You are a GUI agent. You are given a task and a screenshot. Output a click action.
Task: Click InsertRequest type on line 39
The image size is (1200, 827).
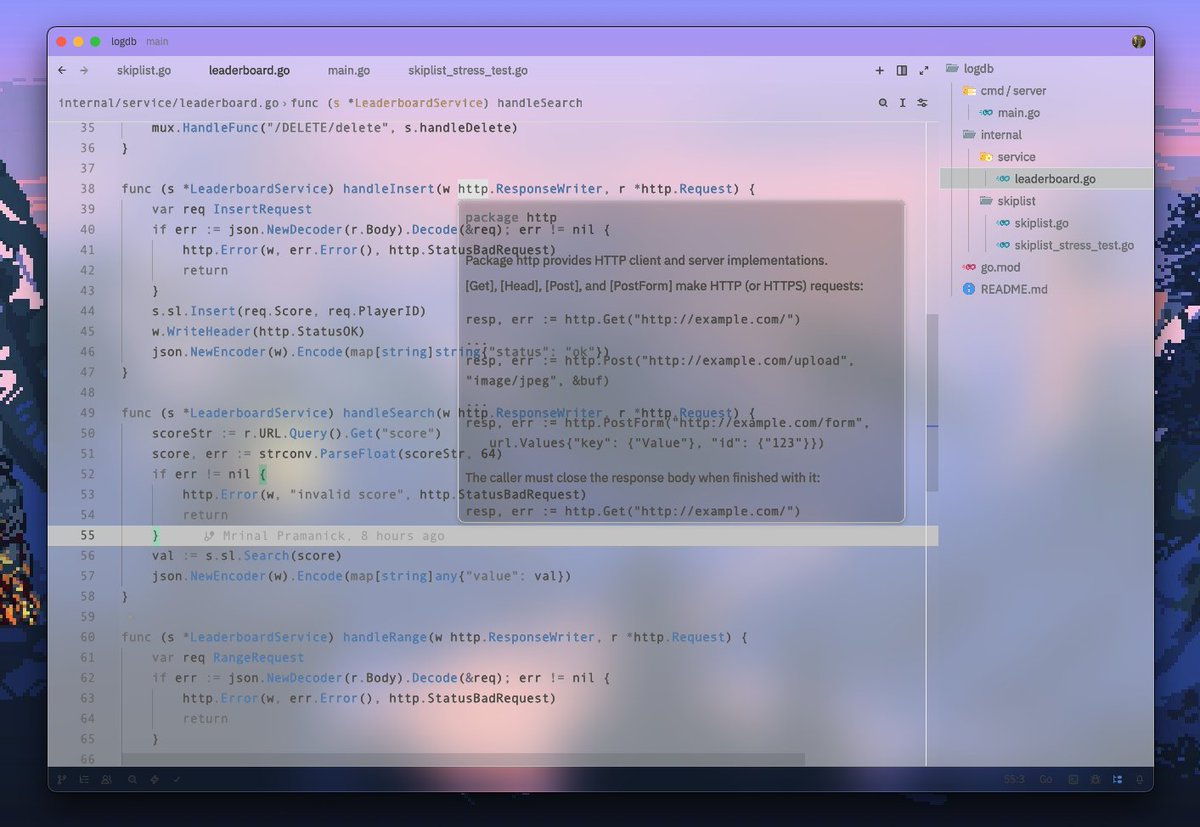[262, 209]
